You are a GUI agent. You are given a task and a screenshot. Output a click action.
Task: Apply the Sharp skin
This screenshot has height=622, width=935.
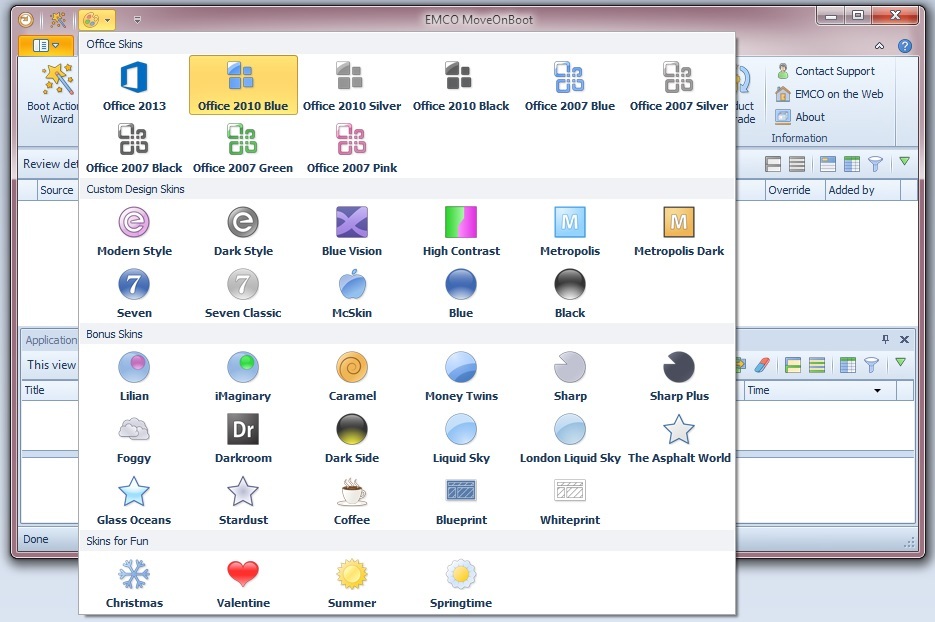click(x=570, y=376)
